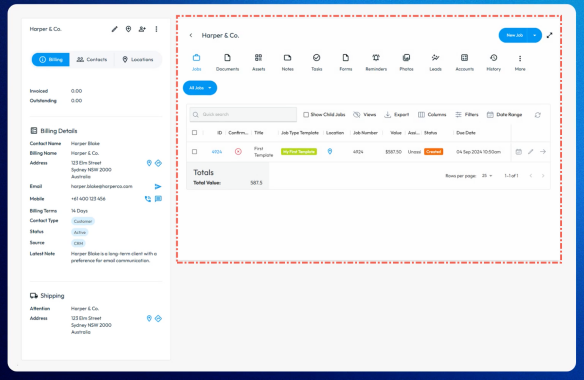584x380 pixels.
Task: Click email harper.blake@harperco.com
Action: click(x=102, y=186)
